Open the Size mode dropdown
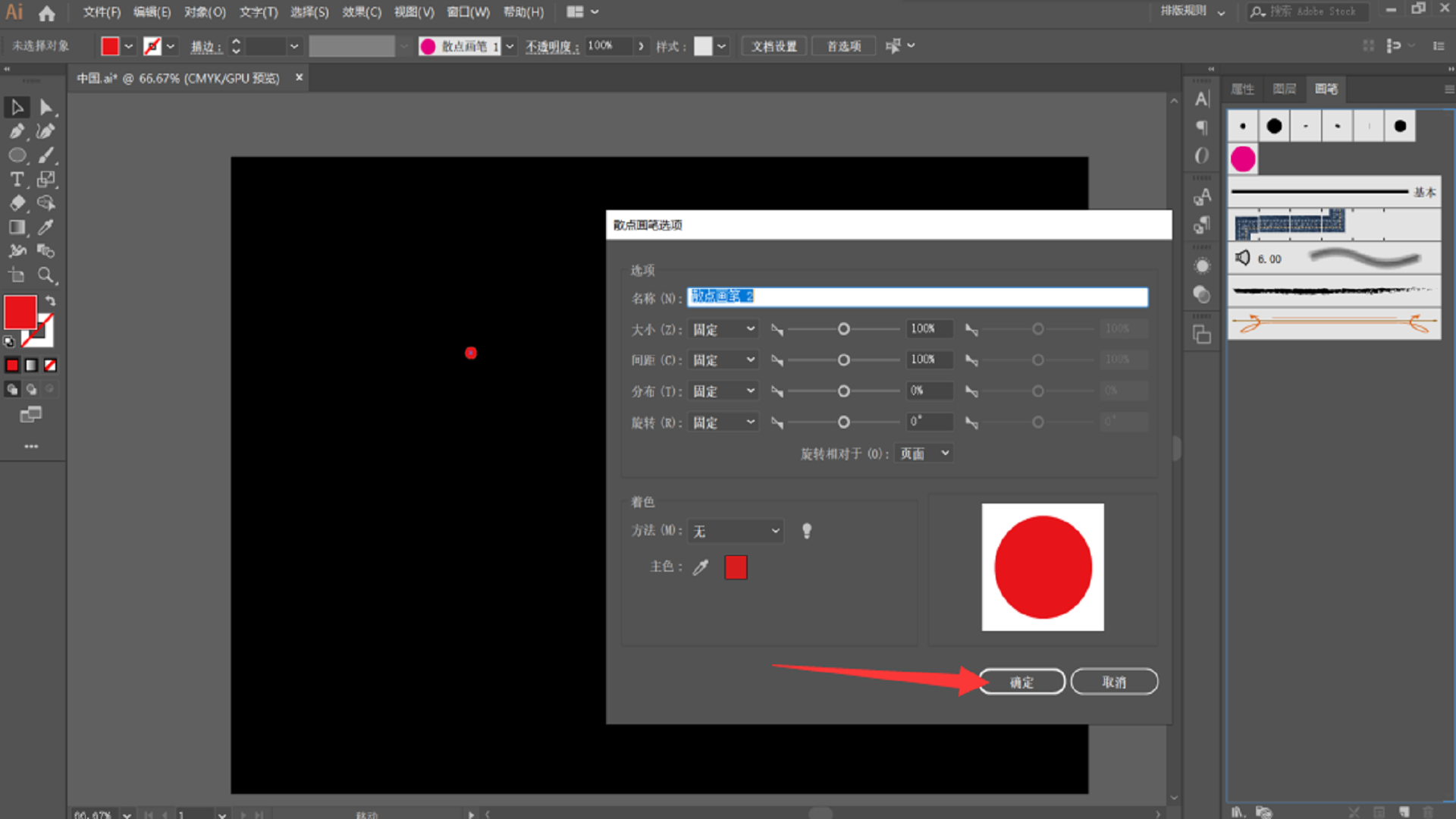This screenshot has height=819, width=1456. tap(724, 329)
